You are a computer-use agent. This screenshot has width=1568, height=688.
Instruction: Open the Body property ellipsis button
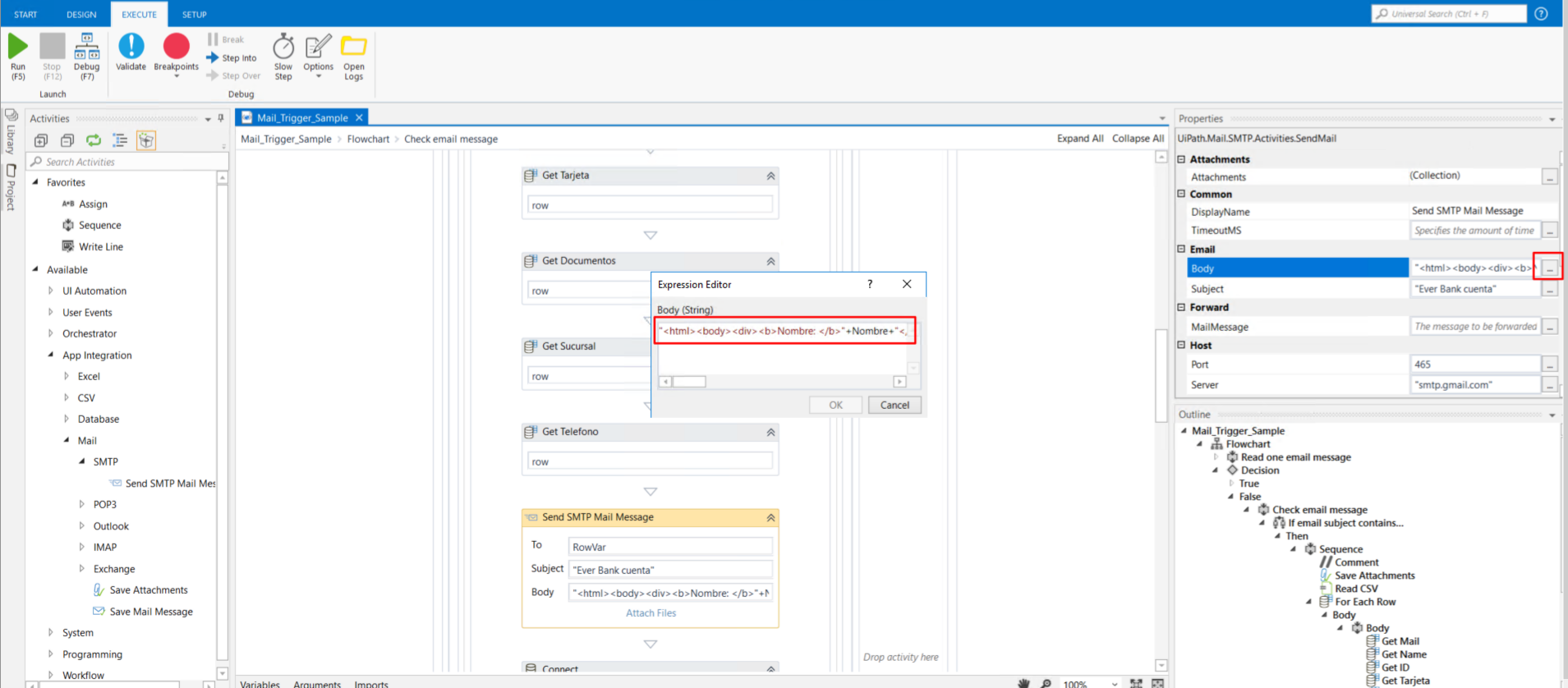[x=1549, y=268]
